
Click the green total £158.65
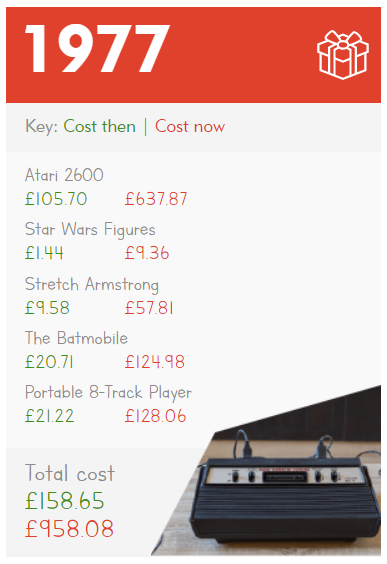click(65, 501)
